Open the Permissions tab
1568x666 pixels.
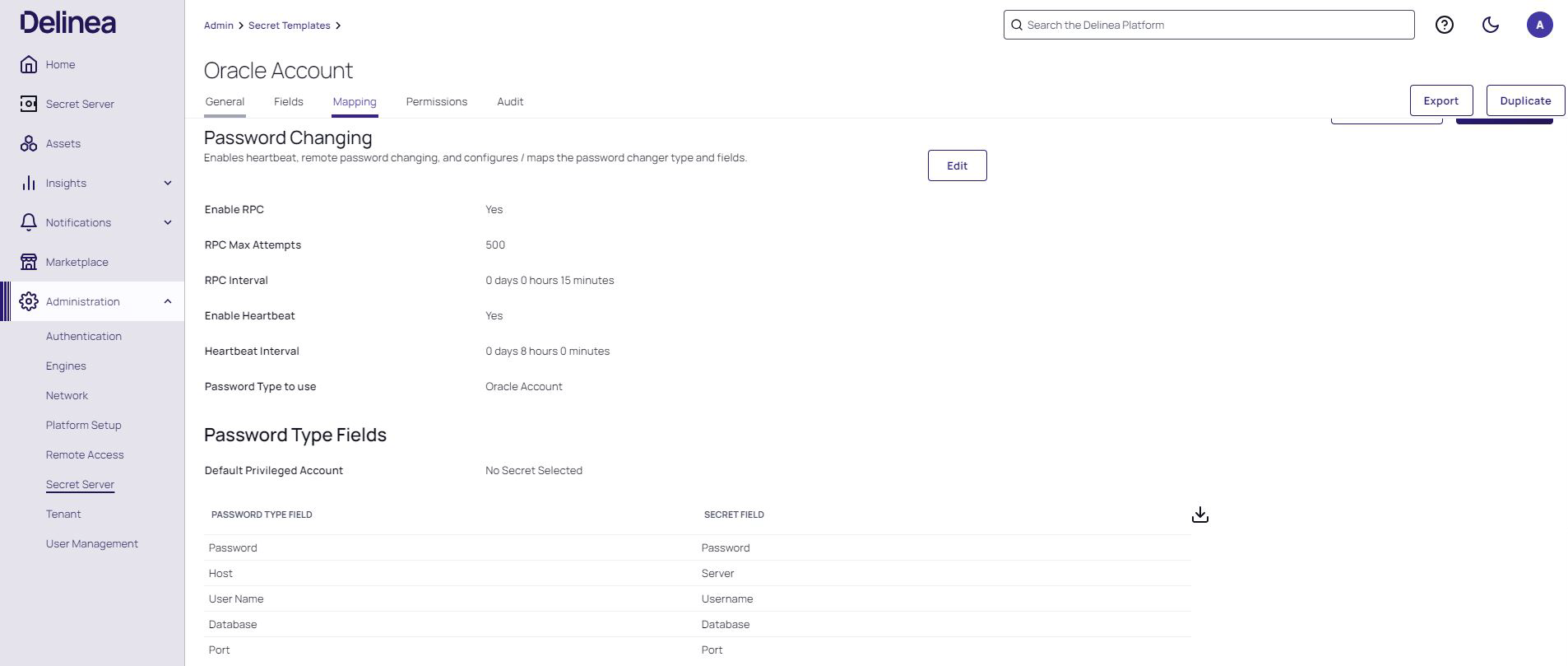pyautogui.click(x=436, y=101)
